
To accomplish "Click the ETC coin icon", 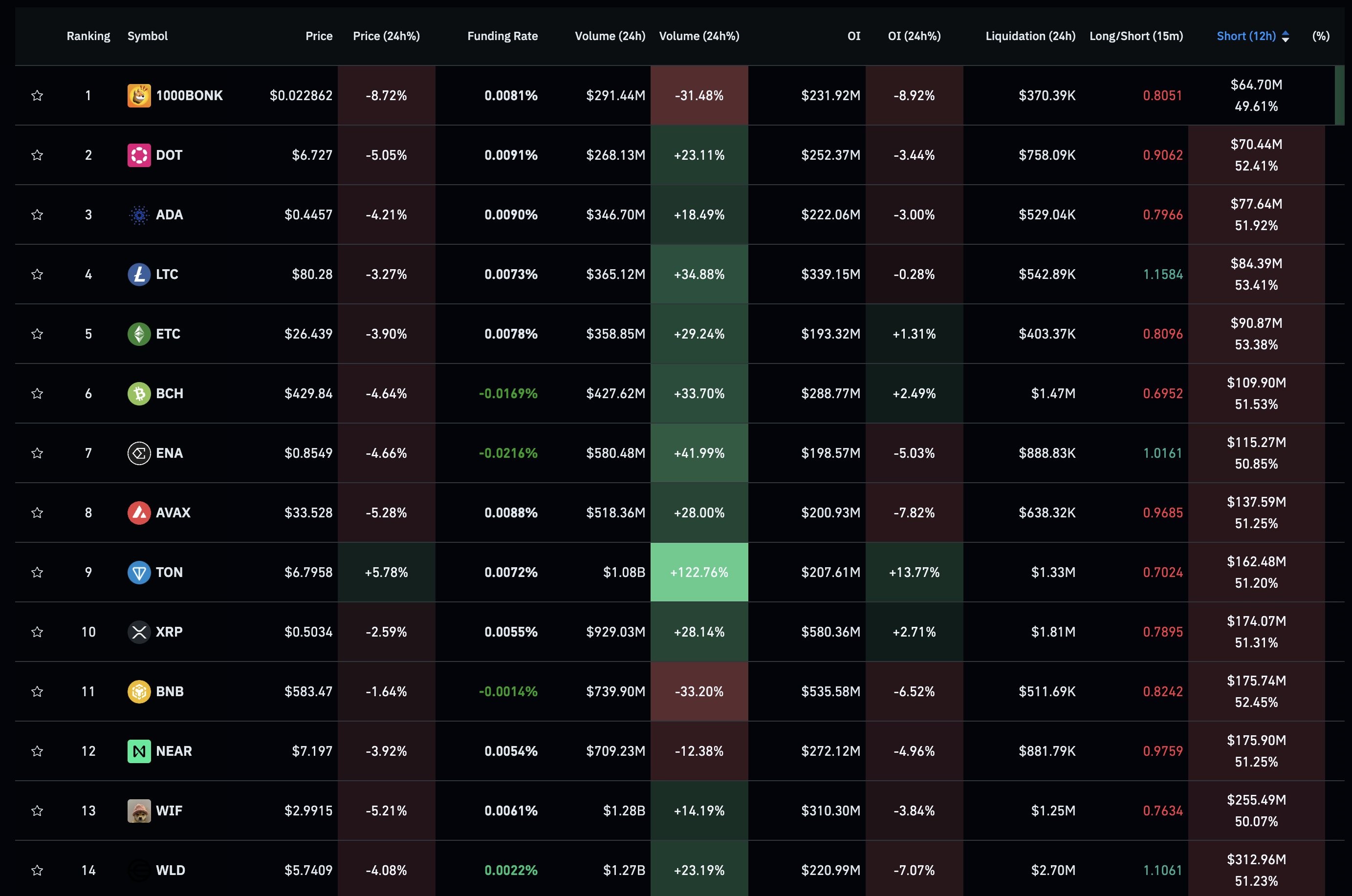I will point(139,334).
